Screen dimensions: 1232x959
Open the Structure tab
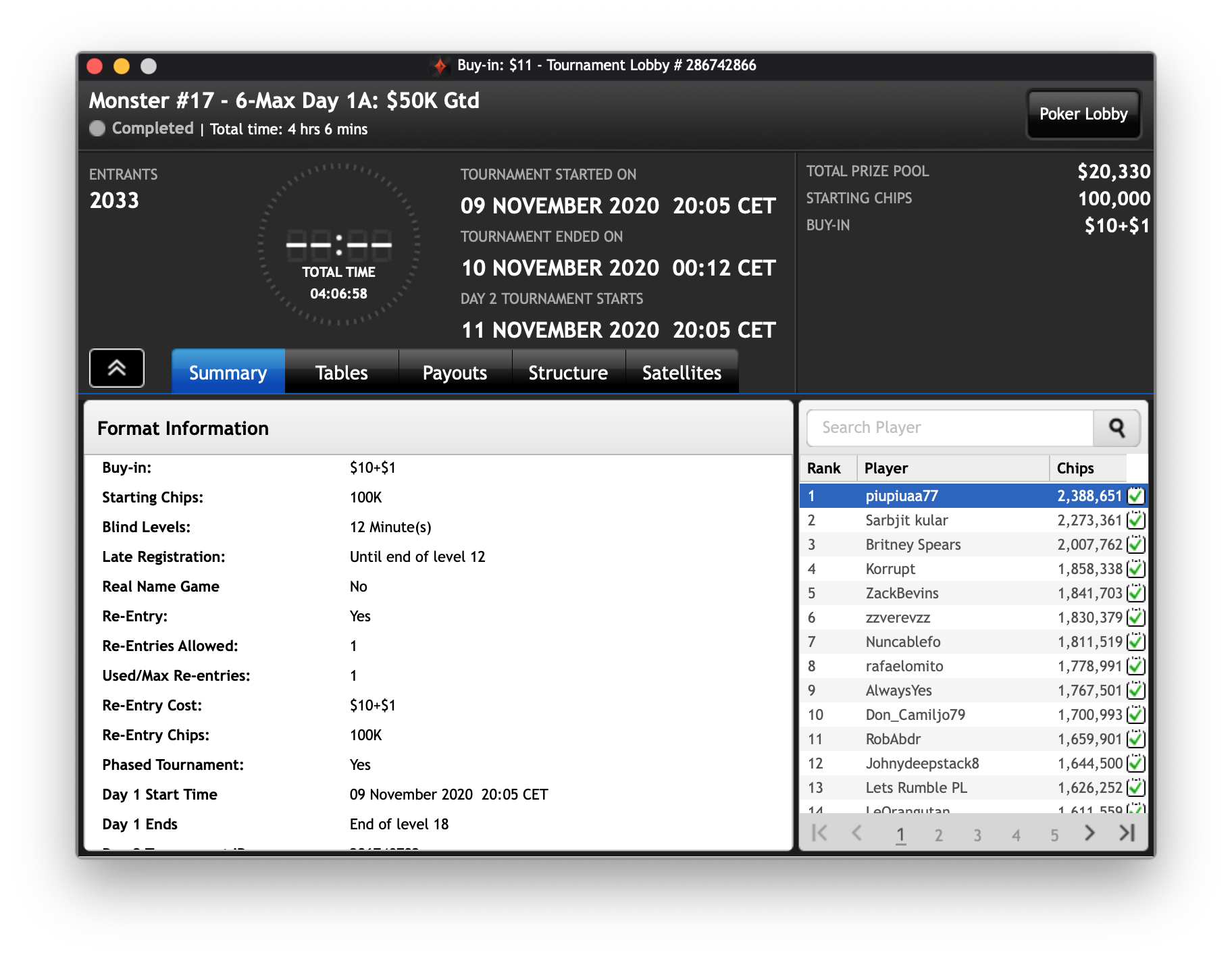pyautogui.click(x=568, y=373)
